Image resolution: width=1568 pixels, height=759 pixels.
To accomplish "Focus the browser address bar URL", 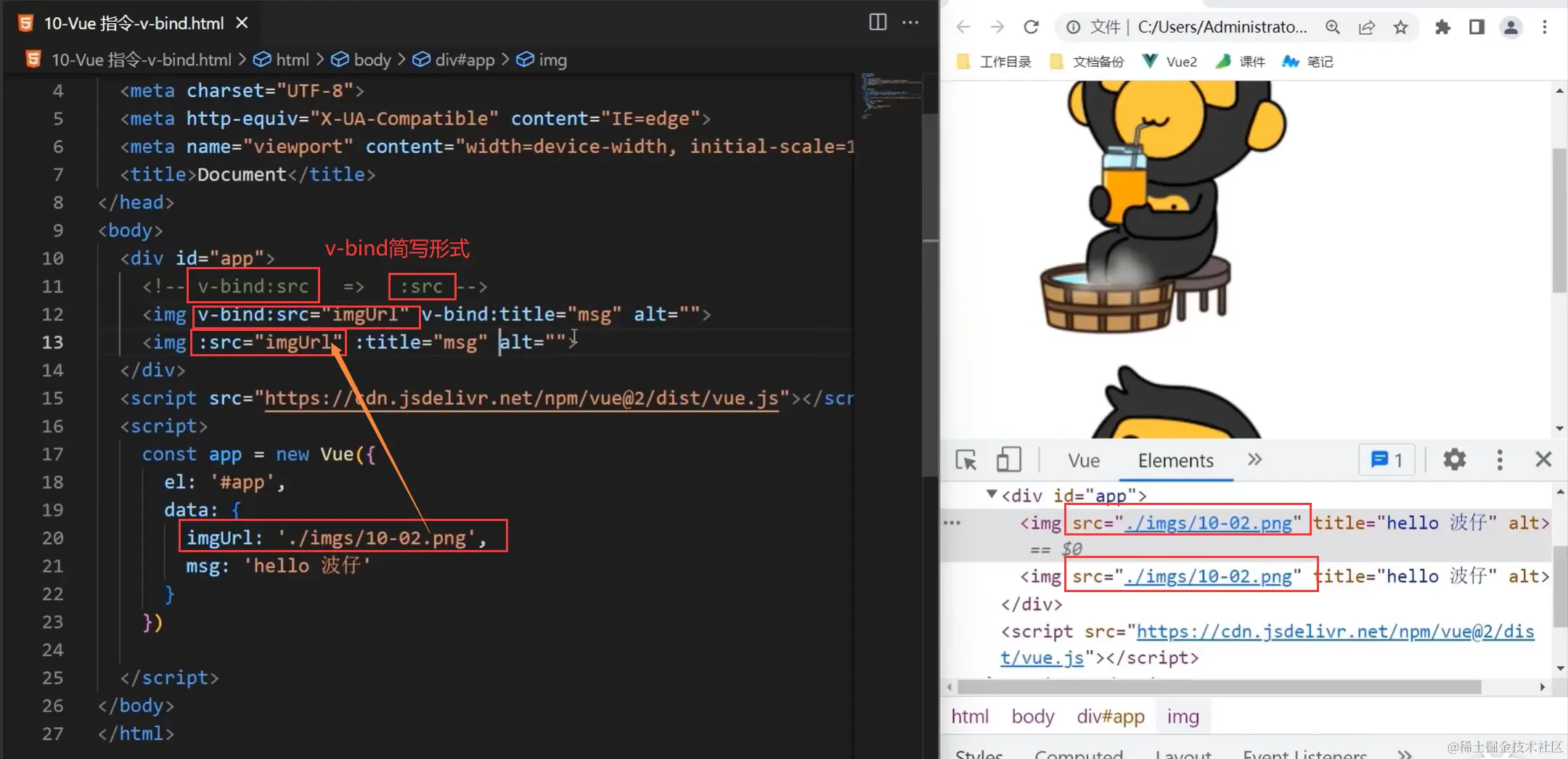I will coord(1222,27).
